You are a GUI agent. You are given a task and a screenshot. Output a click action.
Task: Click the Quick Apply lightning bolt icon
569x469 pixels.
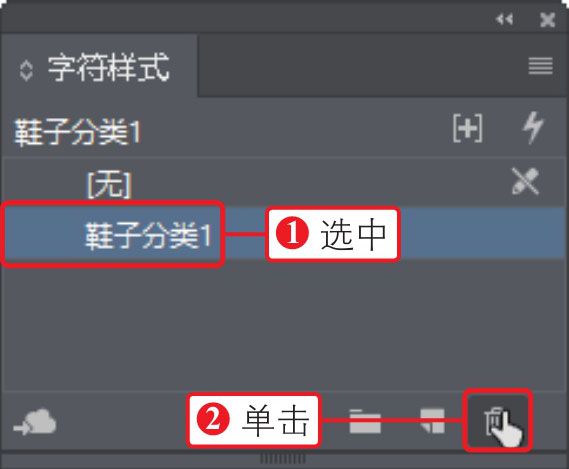click(x=533, y=128)
